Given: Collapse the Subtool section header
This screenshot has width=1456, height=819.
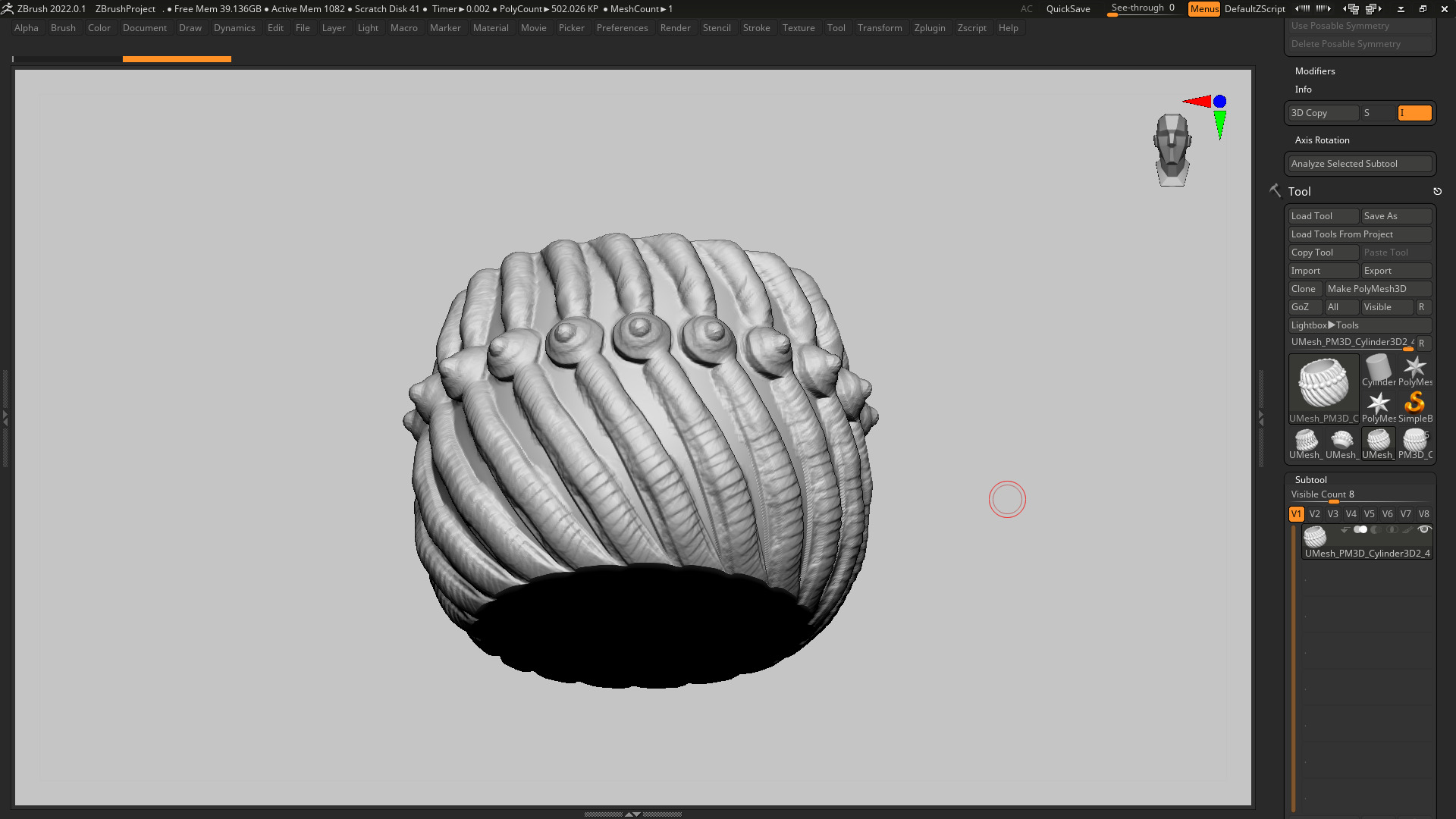Looking at the screenshot, I should coord(1310,480).
